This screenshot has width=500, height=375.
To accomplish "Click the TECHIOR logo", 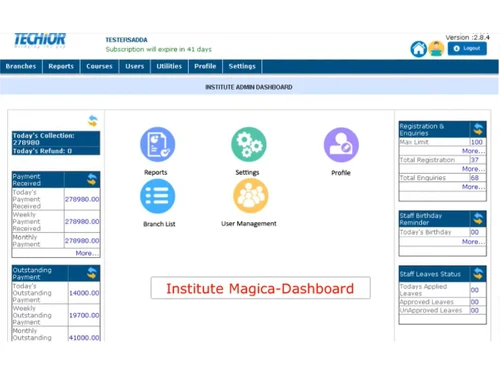I will pos(40,40).
